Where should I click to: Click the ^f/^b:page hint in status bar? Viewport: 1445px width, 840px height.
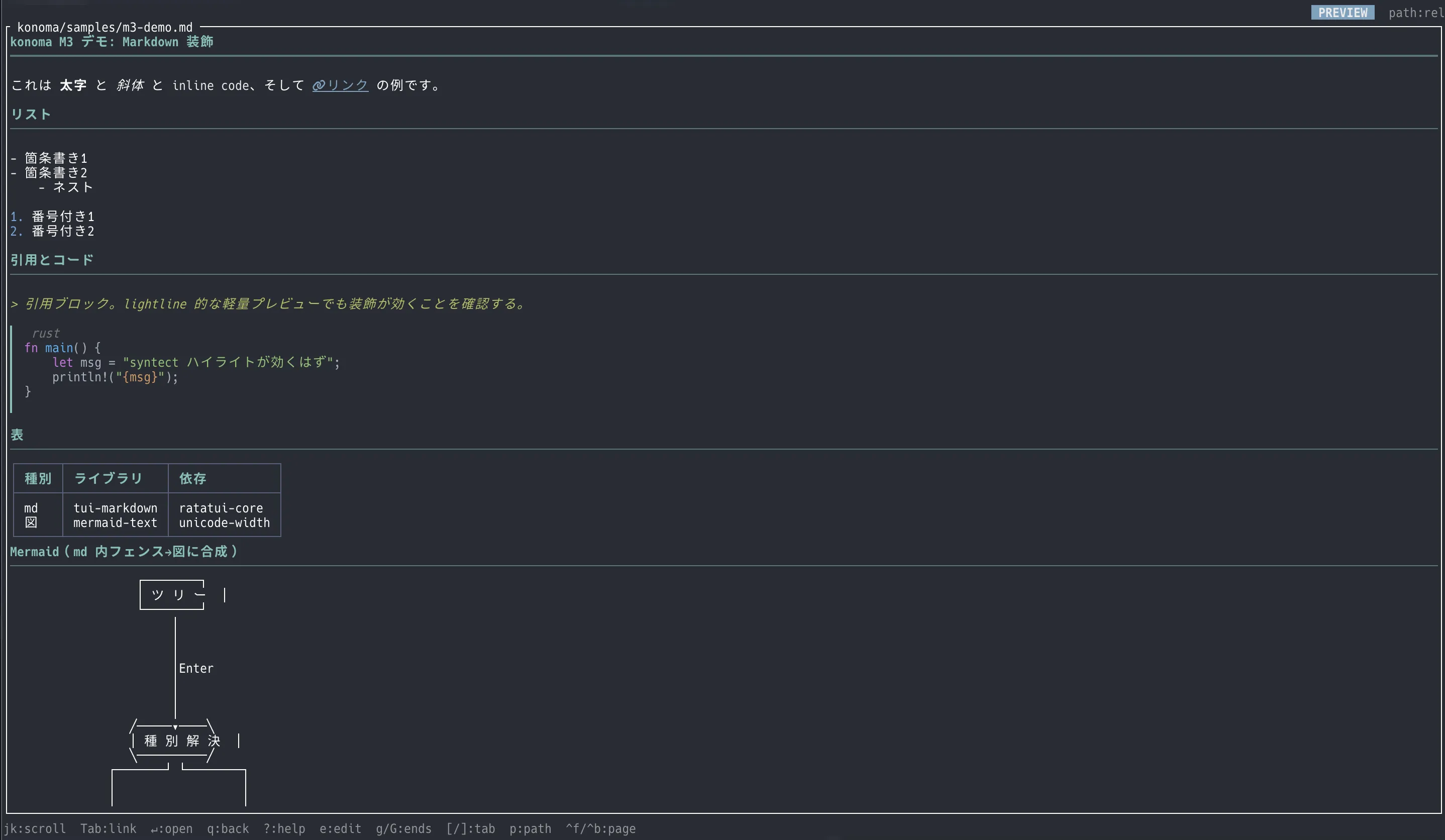coord(600,828)
